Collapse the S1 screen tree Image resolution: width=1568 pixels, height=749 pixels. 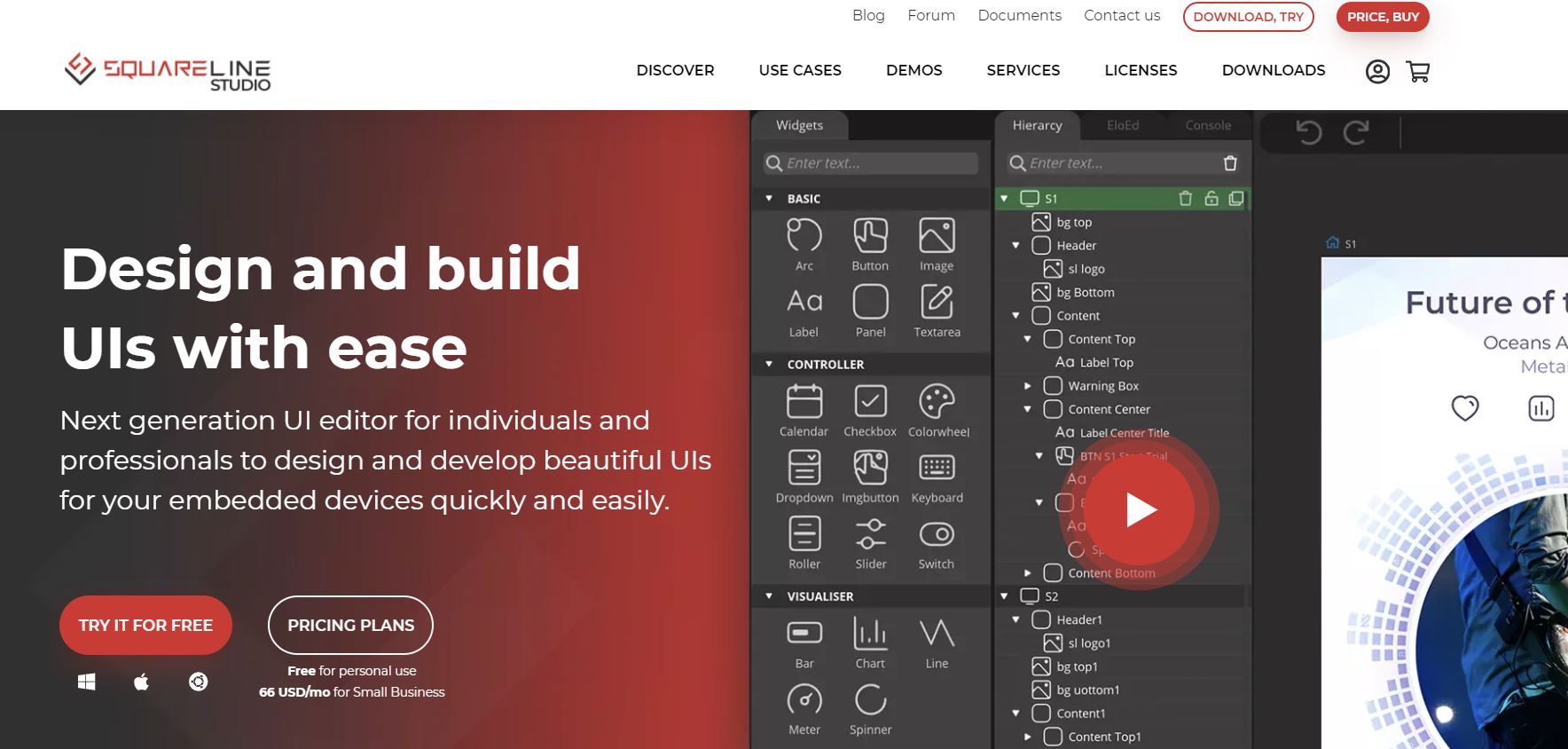(x=1004, y=199)
